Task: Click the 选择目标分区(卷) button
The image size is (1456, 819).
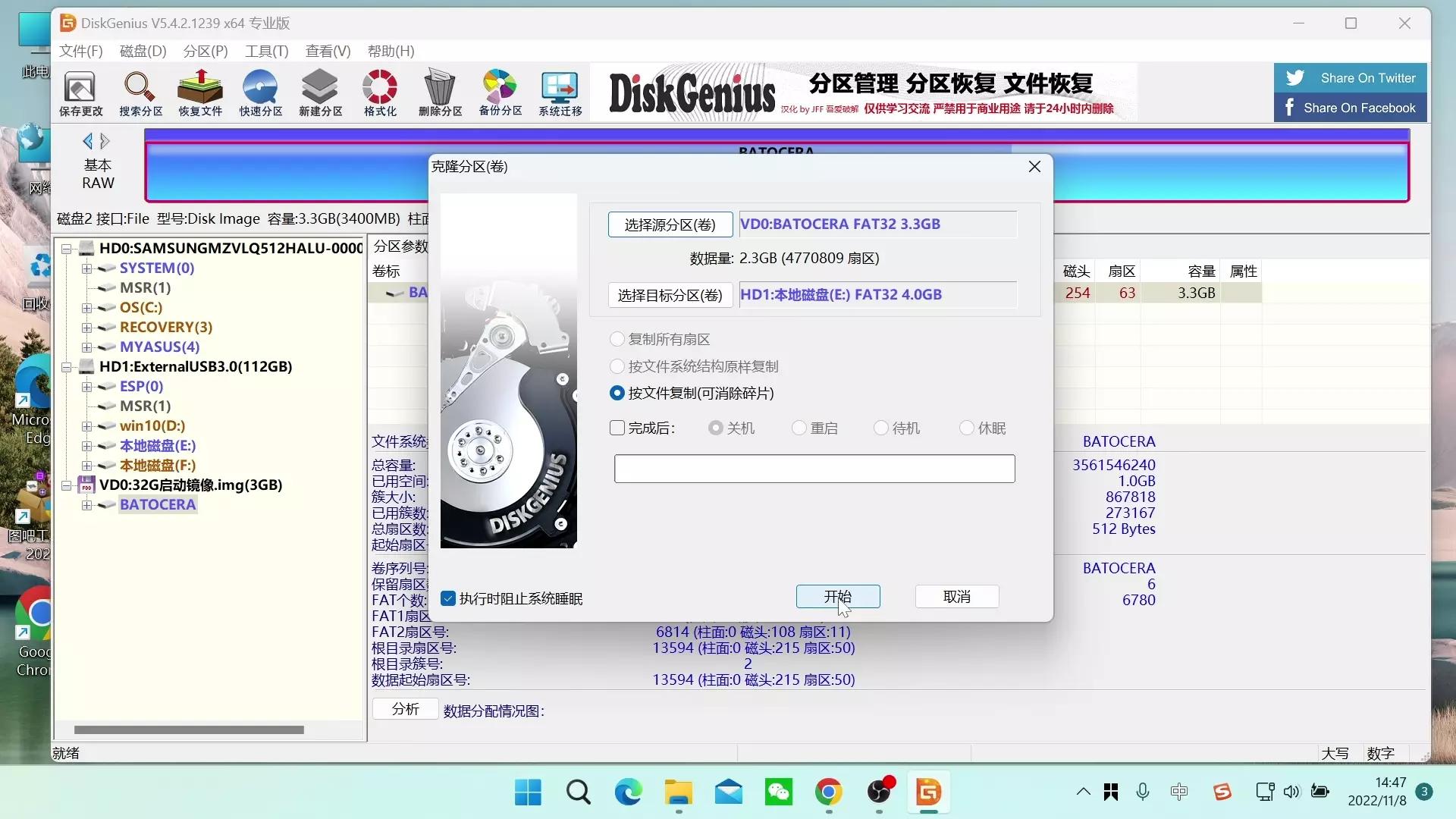Action: point(670,295)
